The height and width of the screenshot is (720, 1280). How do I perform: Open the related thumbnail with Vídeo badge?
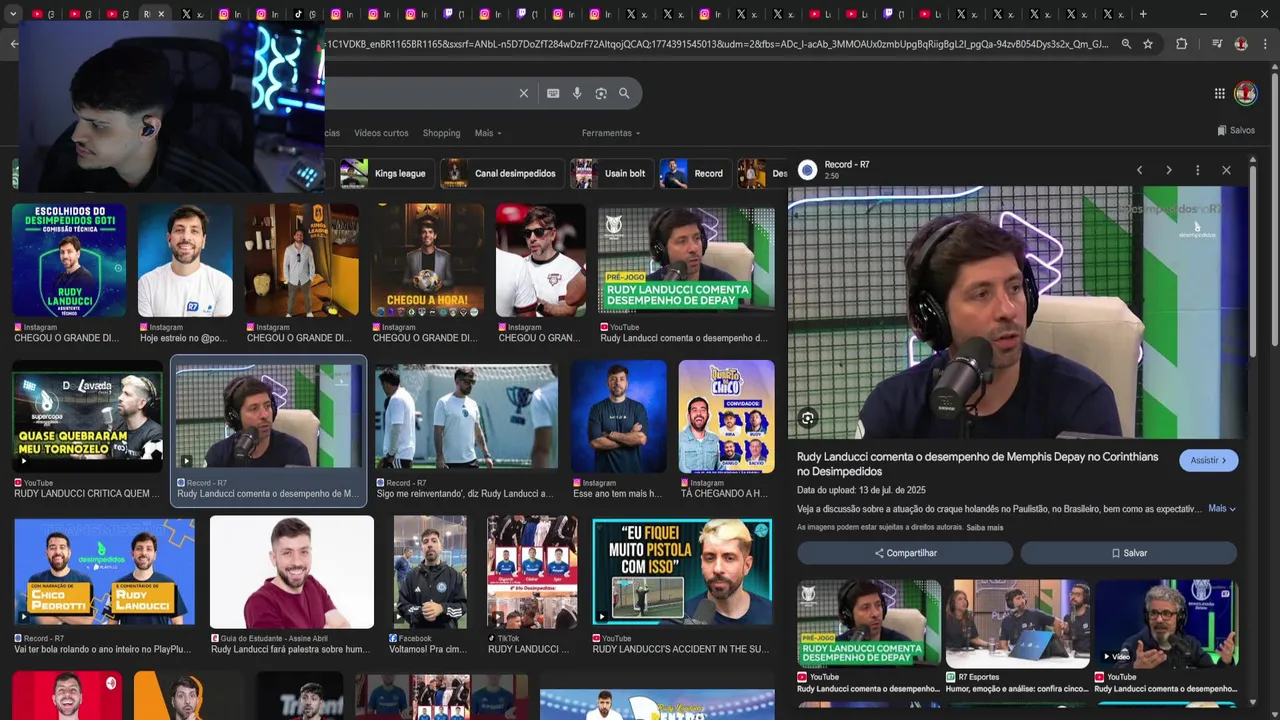click(x=1166, y=624)
